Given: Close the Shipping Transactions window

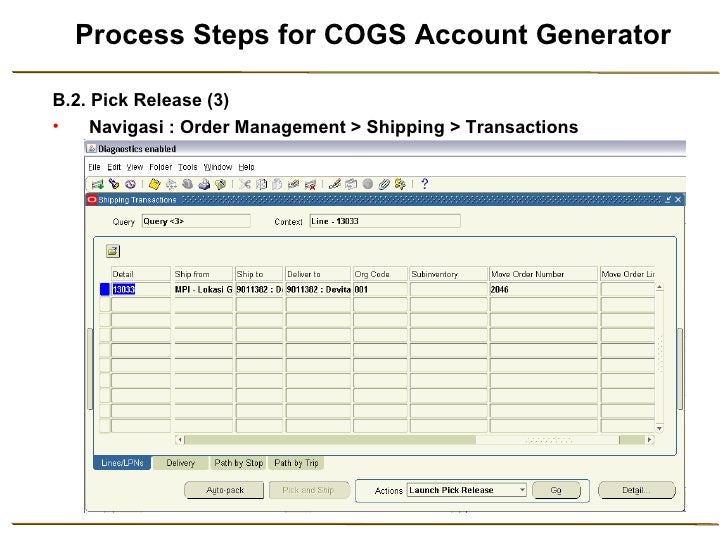Looking at the screenshot, I should click(678, 200).
